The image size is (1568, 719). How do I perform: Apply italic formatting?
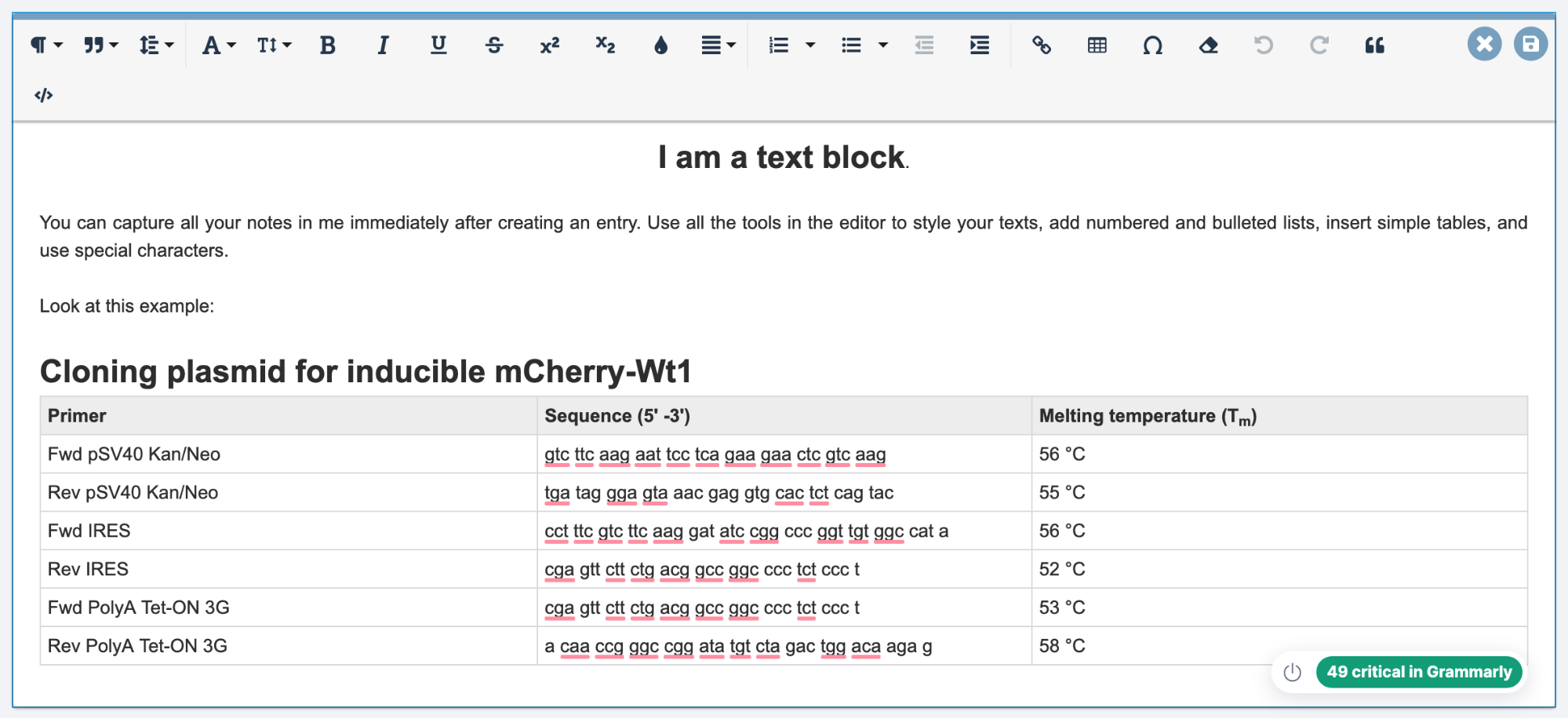tap(383, 46)
